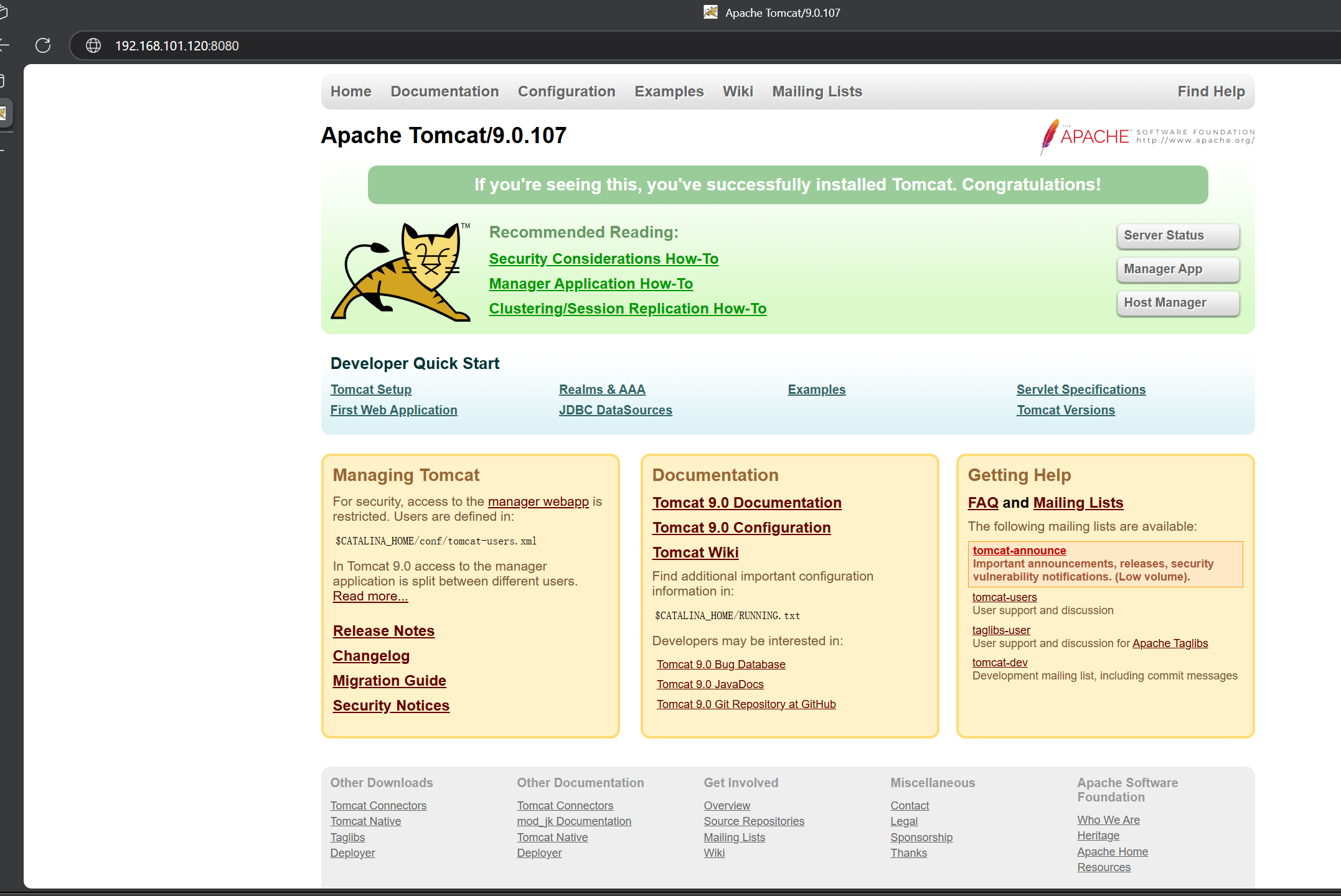Click the FAQ link in Getting Help
This screenshot has height=896, width=1341.
(983, 503)
